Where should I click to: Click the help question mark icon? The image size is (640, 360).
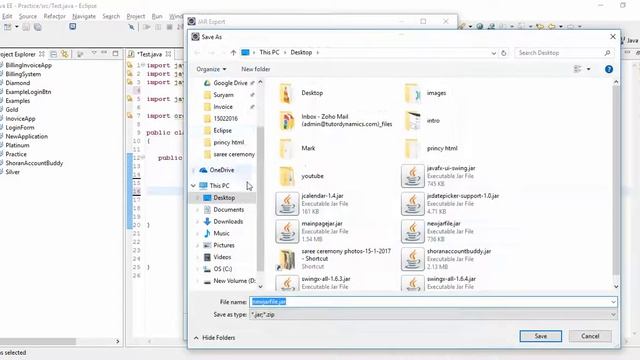point(609,69)
